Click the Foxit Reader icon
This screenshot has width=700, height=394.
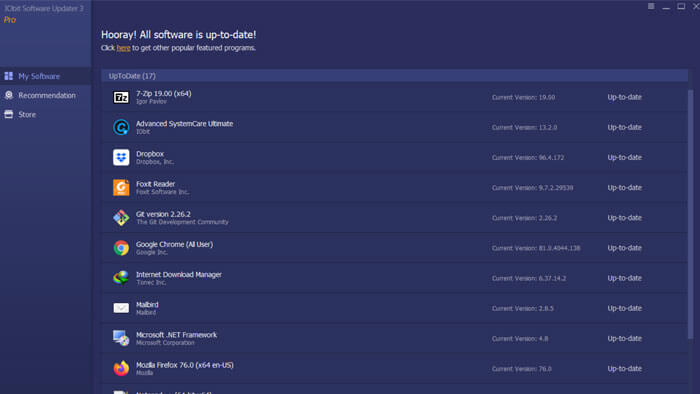pos(121,187)
